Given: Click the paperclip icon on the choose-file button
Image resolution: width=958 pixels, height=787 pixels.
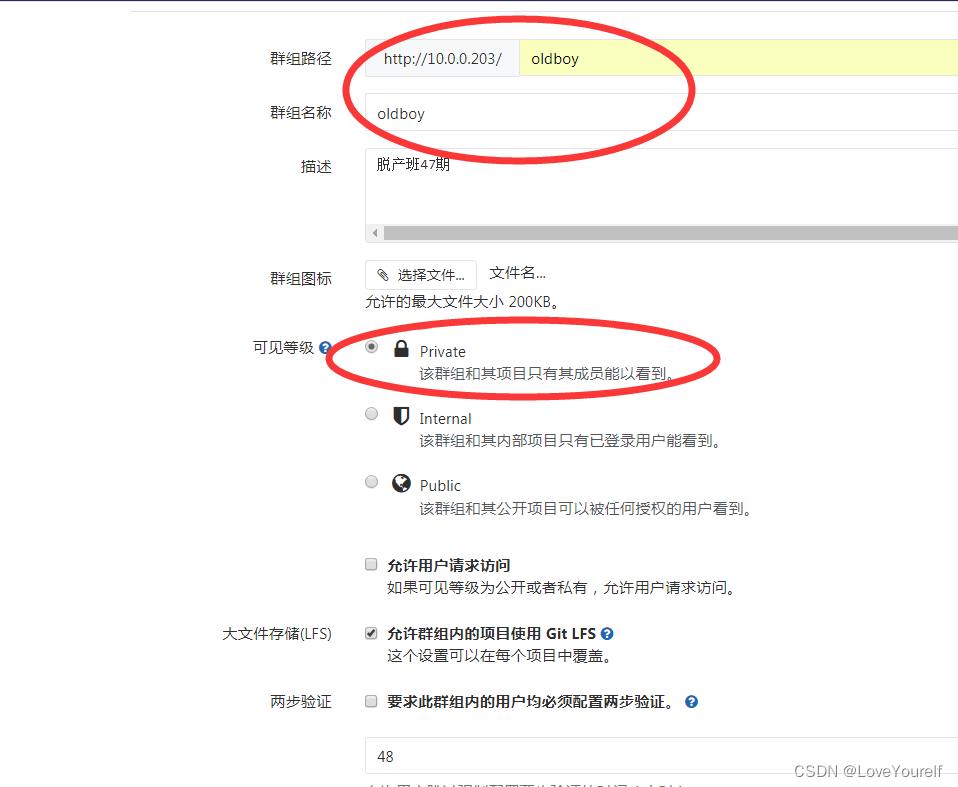Looking at the screenshot, I should coord(383,275).
